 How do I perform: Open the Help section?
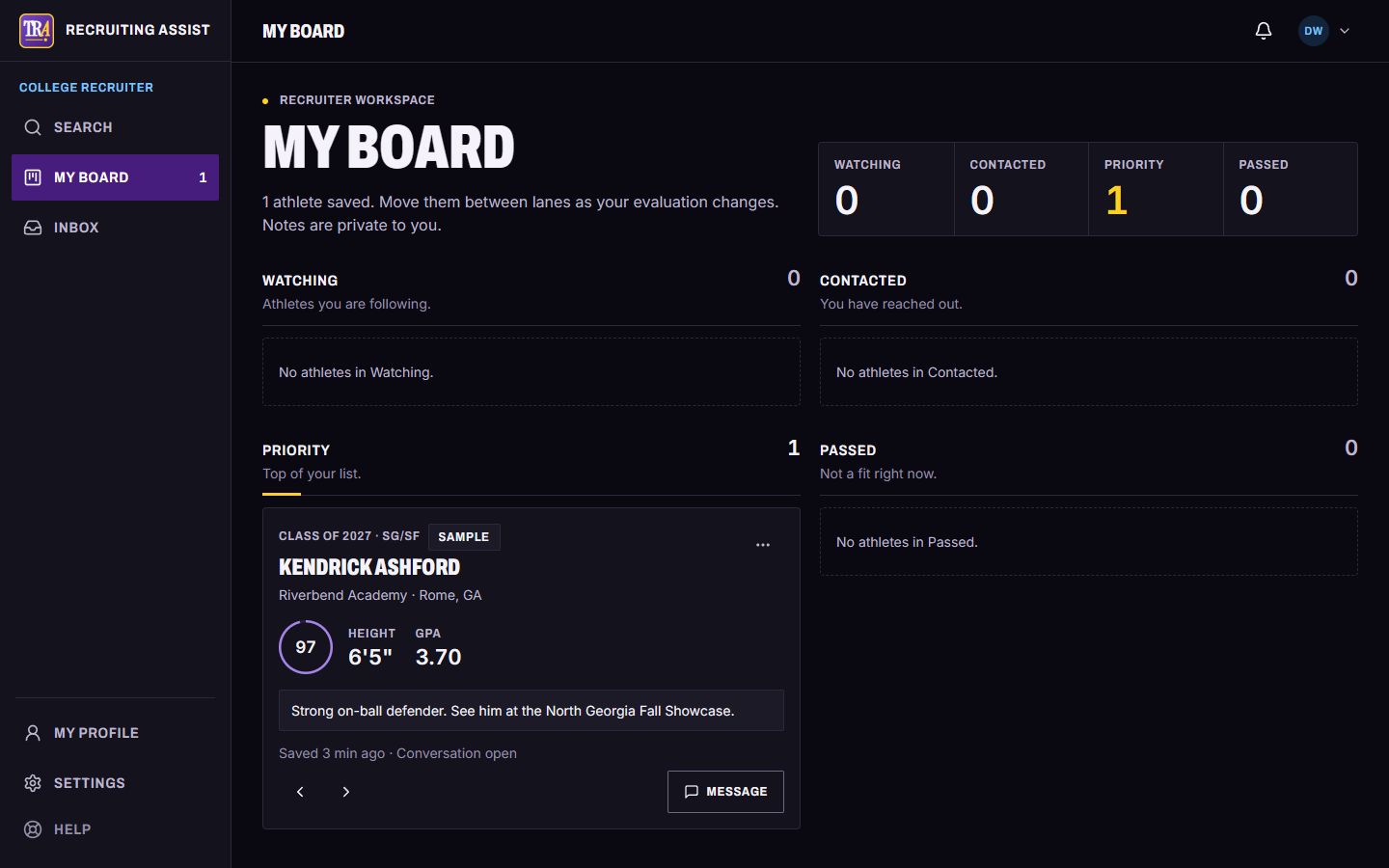(x=115, y=829)
